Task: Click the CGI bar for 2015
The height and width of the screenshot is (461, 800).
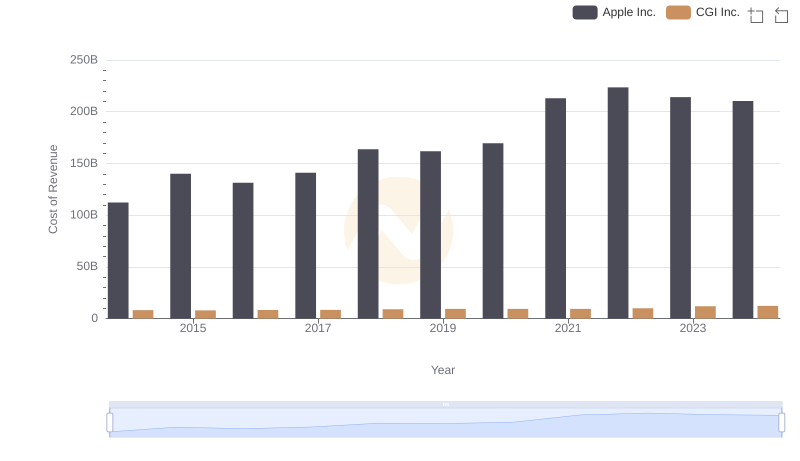Action: pos(206,314)
